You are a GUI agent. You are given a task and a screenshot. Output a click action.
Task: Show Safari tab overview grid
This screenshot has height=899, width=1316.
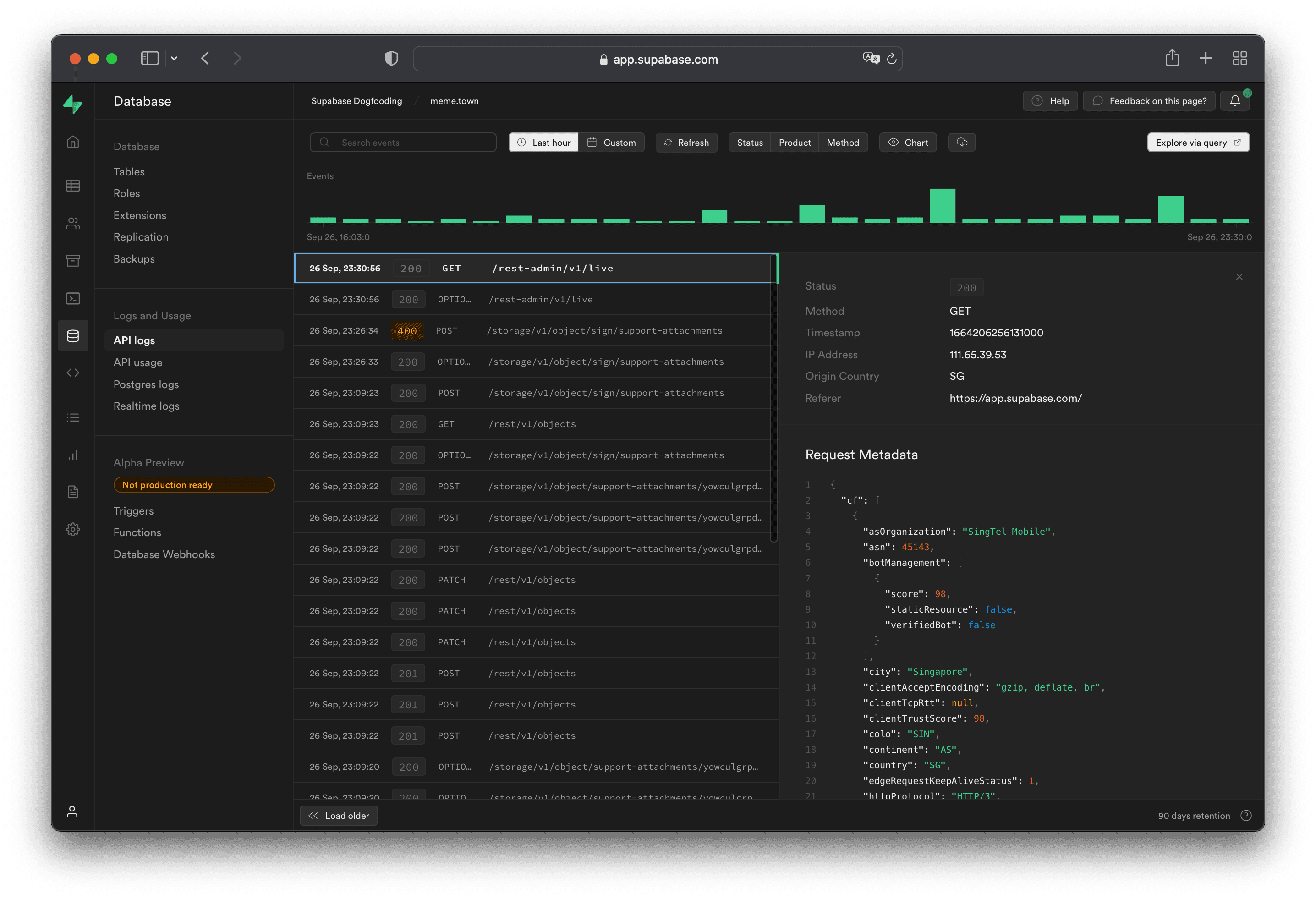pos(1239,58)
